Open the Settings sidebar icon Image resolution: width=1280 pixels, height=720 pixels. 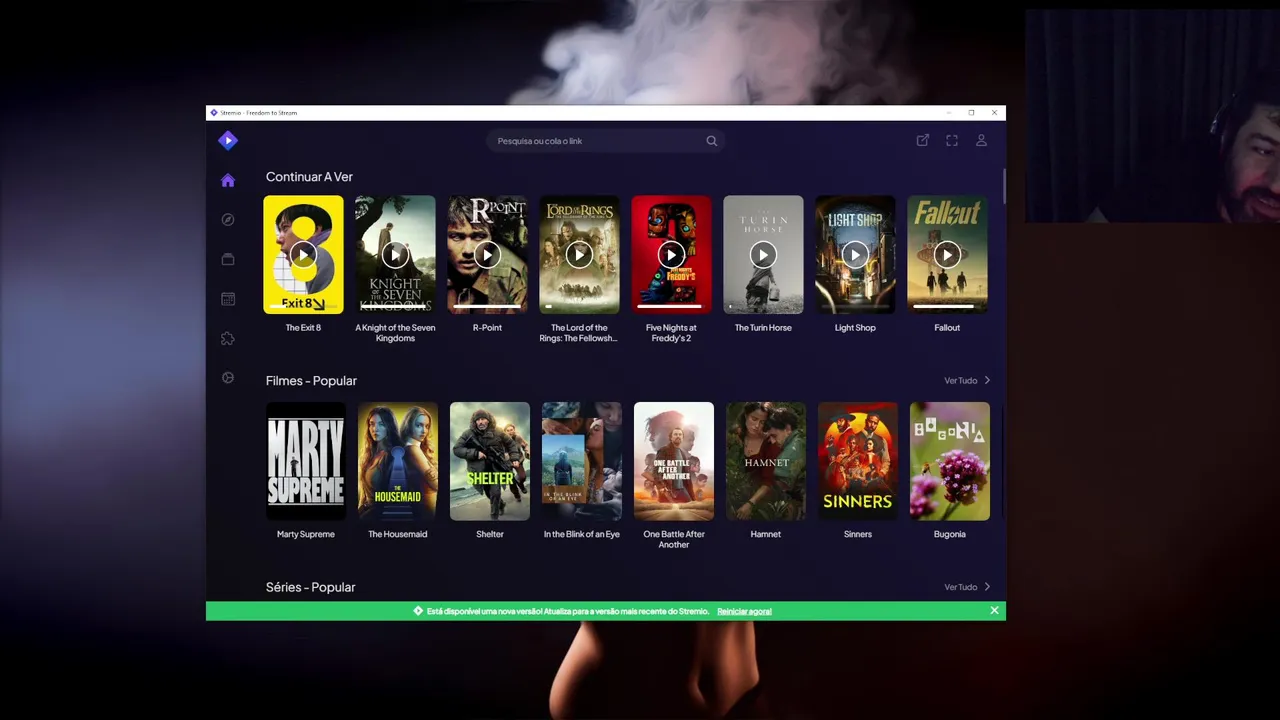(228, 378)
